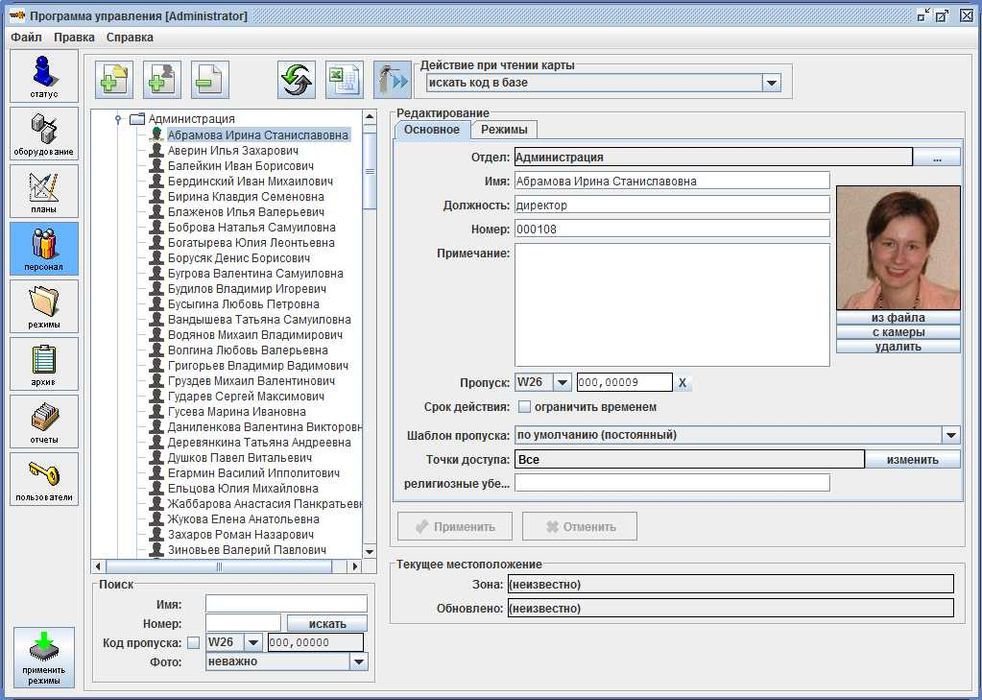Open the отчеты sidebar section
This screenshot has height=700, width=982.
[44, 421]
